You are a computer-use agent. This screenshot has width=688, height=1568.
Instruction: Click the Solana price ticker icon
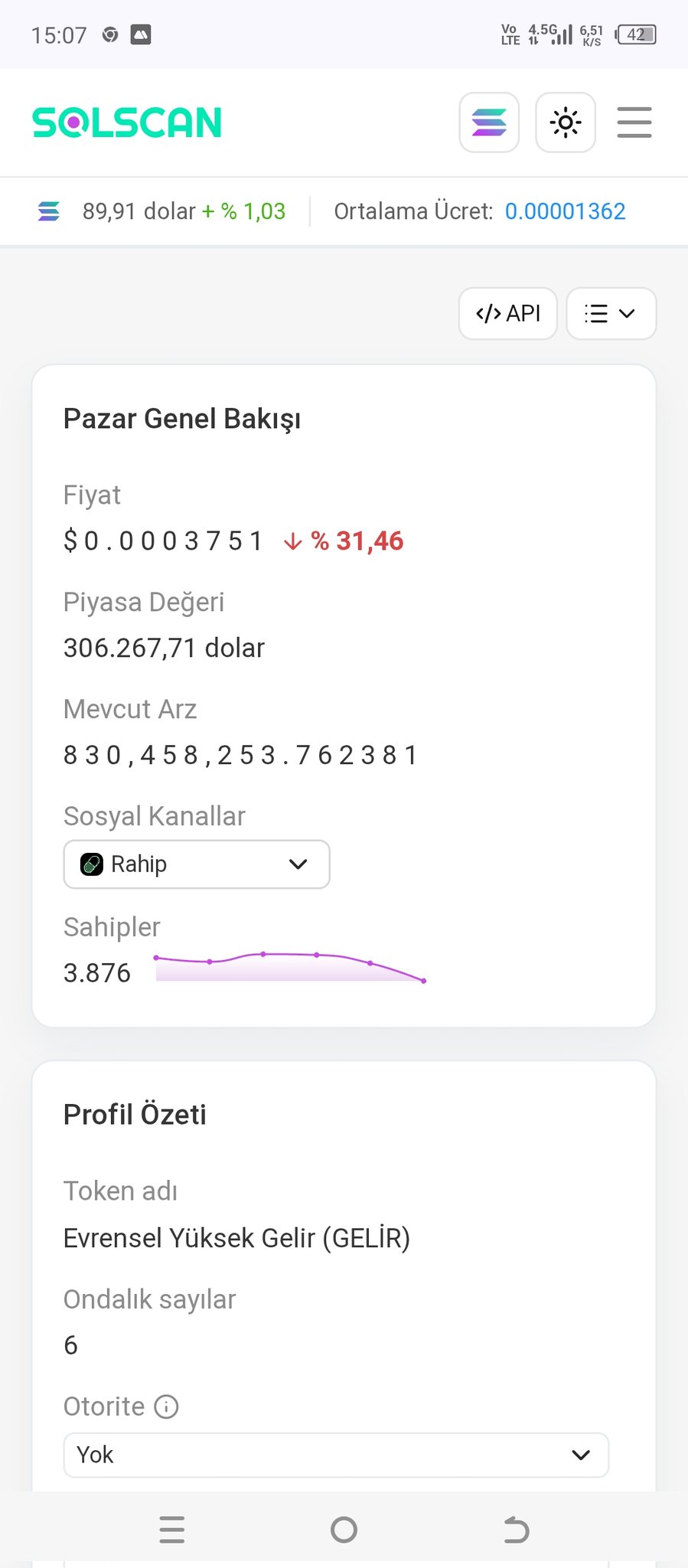[x=49, y=211]
